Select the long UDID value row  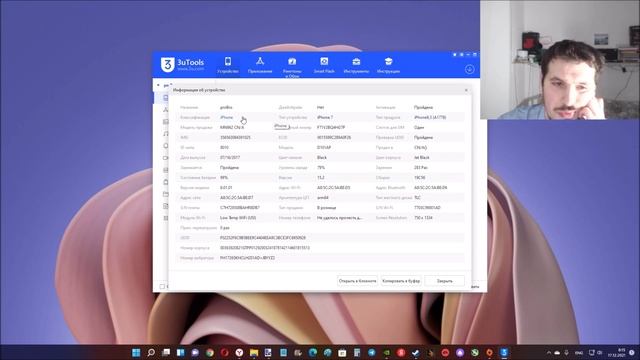click(262, 238)
